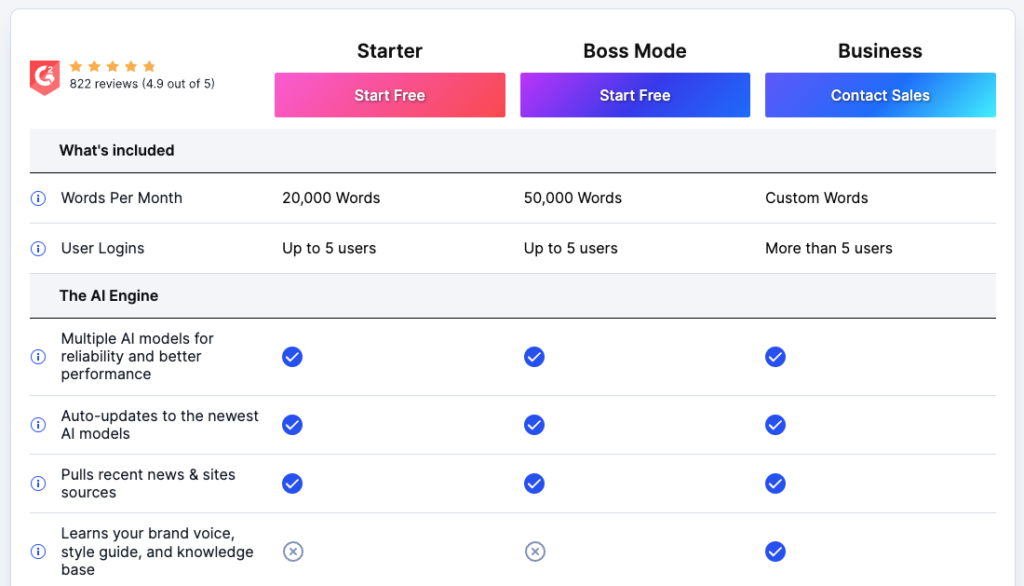The image size is (1024, 586).
Task: Click the five-star rating icons
Action: [x=112, y=66]
